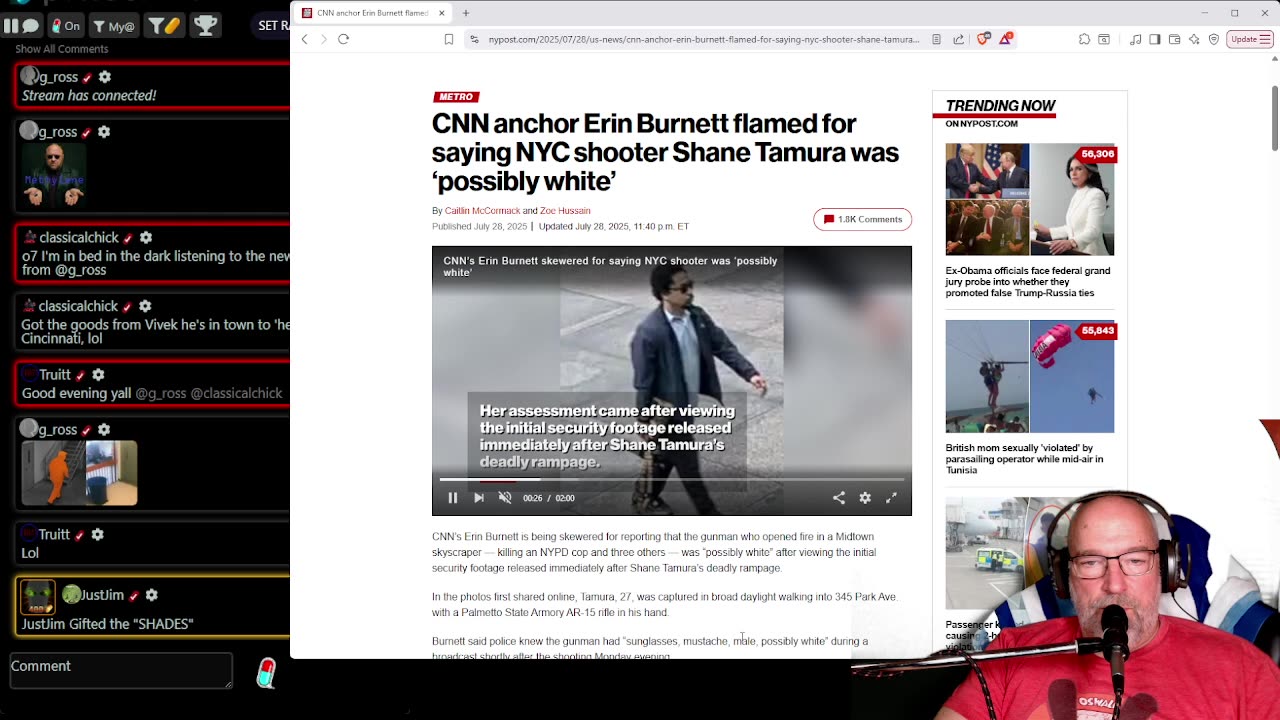1280x720 pixels.
Task: Bookmark this page in the toolbar
Action: [449, 39]
